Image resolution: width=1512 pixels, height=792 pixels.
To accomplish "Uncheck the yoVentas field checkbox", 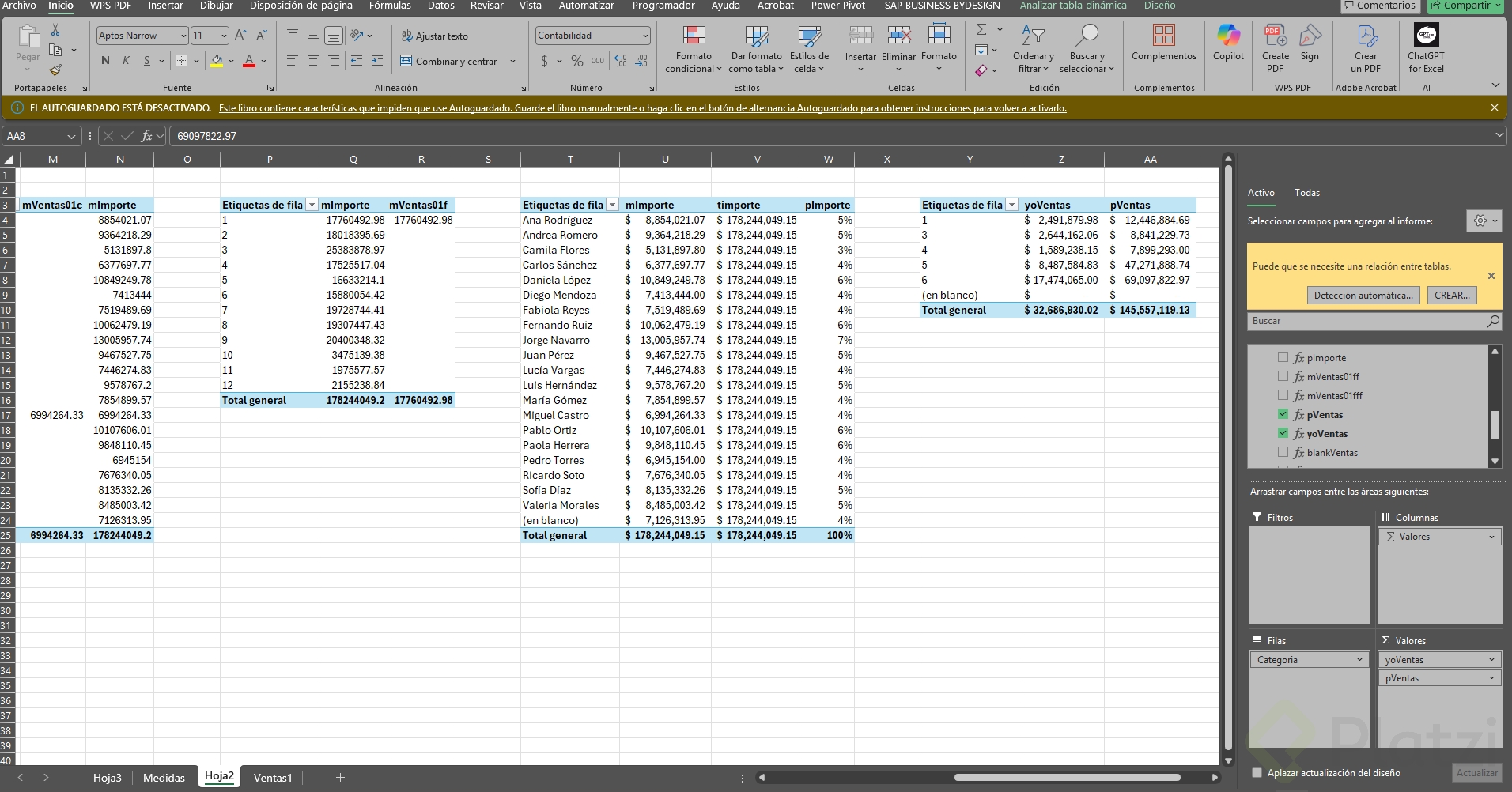I will [1283, 433].
